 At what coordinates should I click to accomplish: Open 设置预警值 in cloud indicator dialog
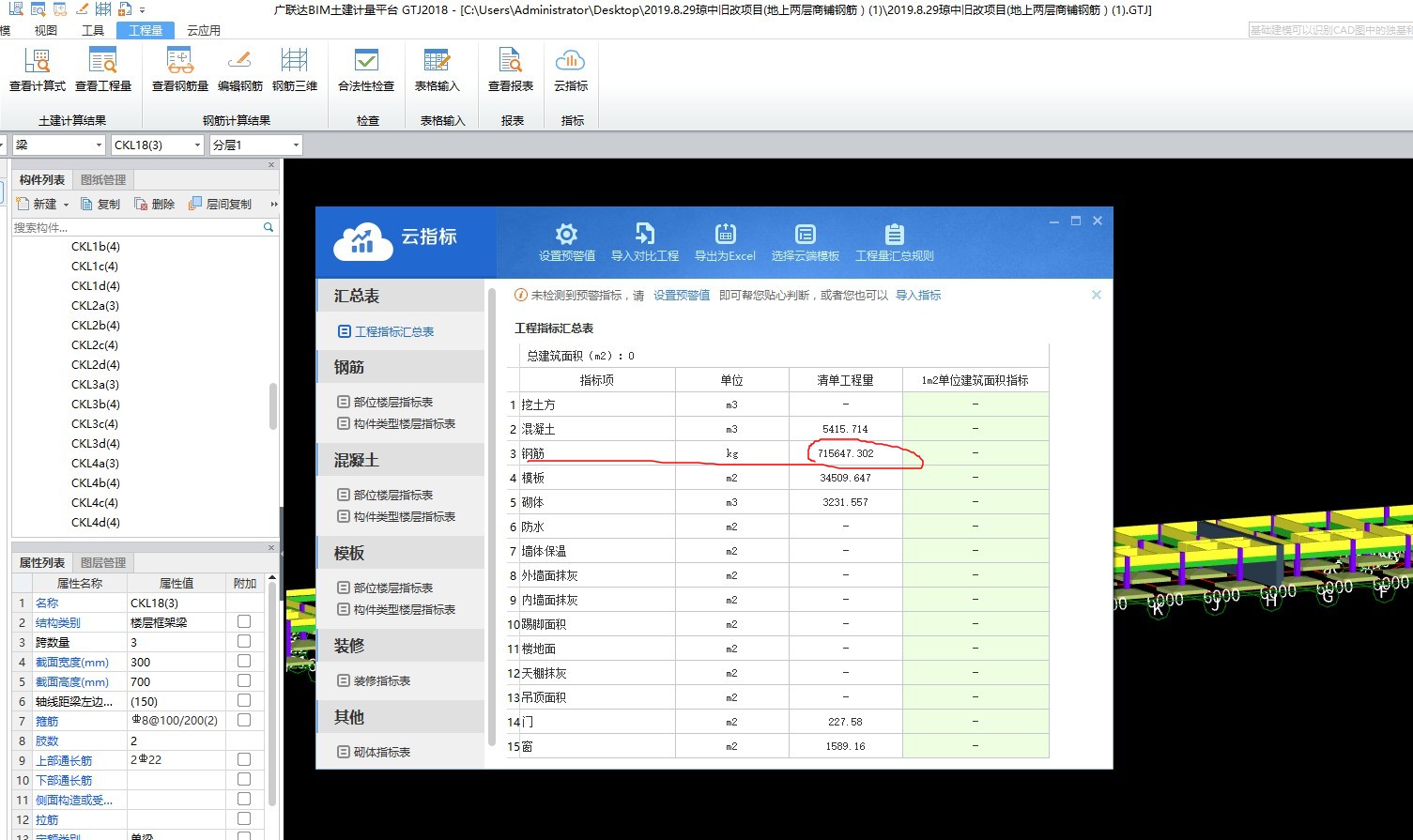[x=566, y=242]
